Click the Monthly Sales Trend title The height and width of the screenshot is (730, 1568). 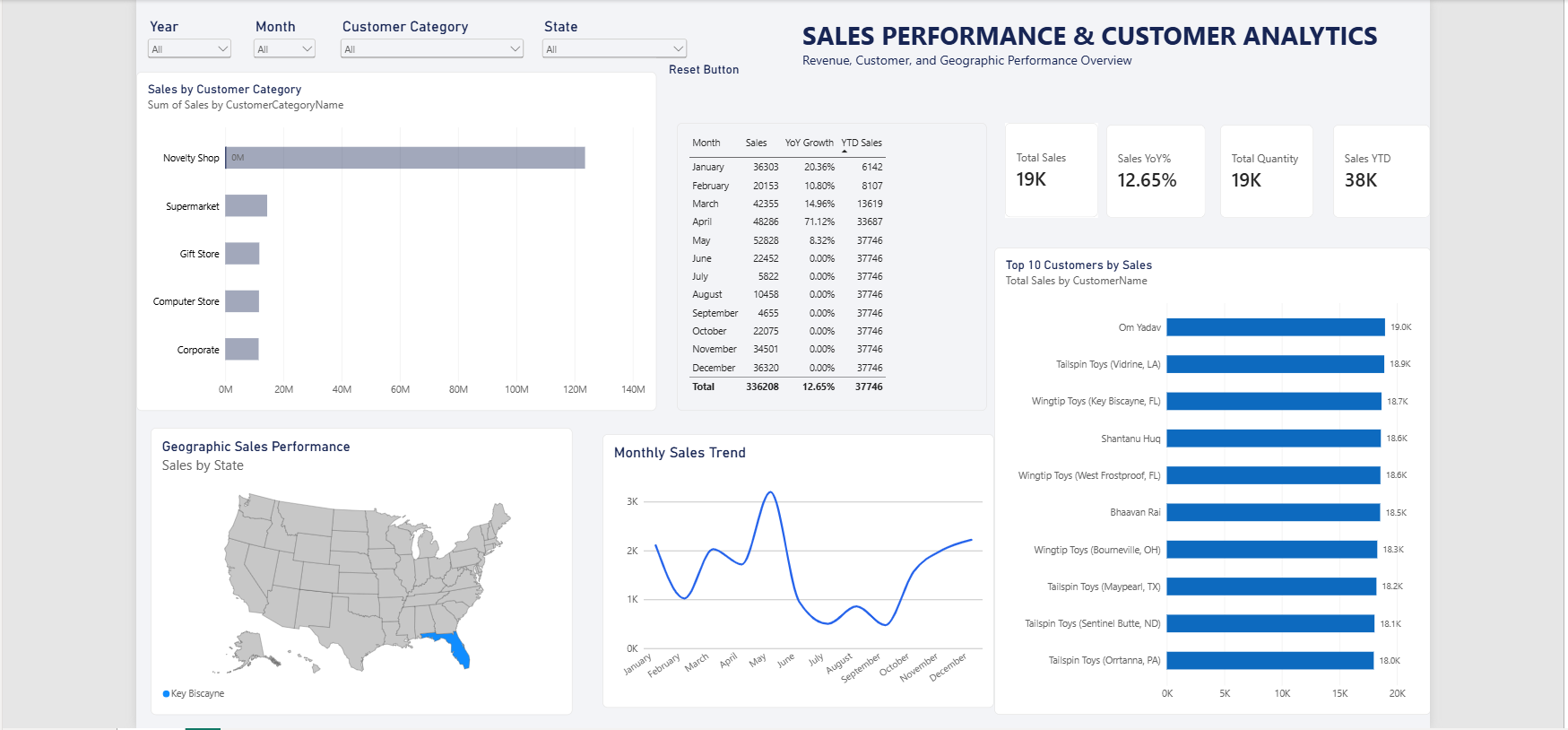pos(680,453)
